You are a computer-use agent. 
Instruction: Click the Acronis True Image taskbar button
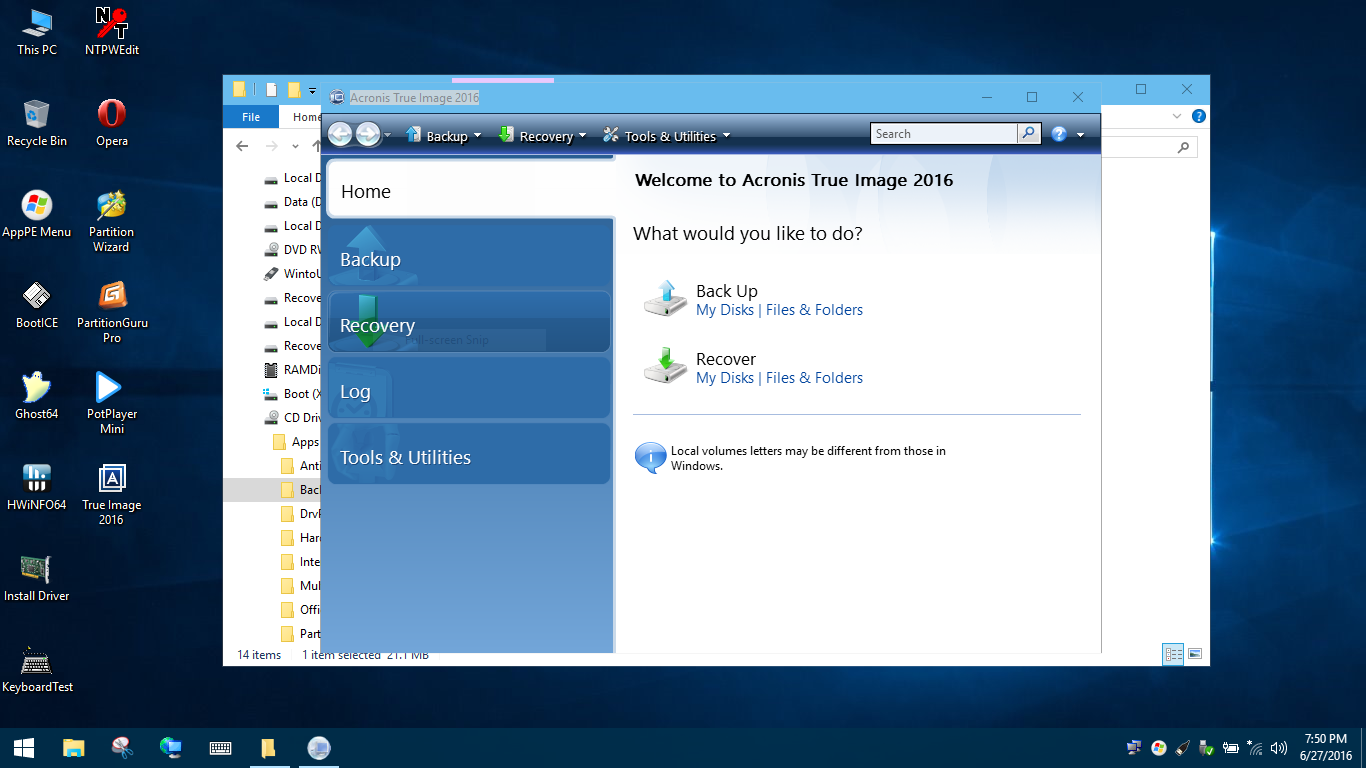pos(318,748)
